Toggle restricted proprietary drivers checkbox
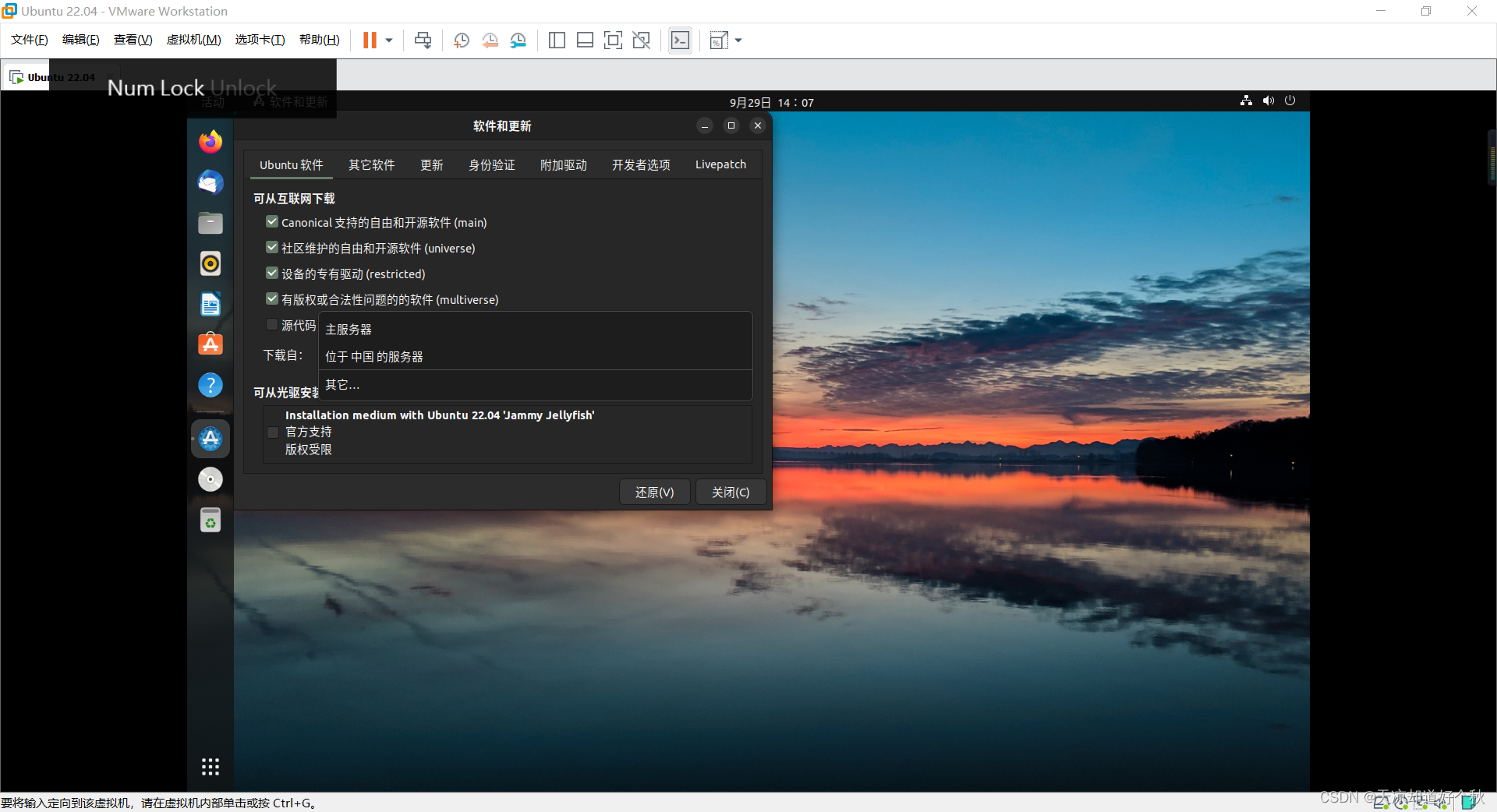Viewport: 1497px width, 812px height. coord(272,274)
